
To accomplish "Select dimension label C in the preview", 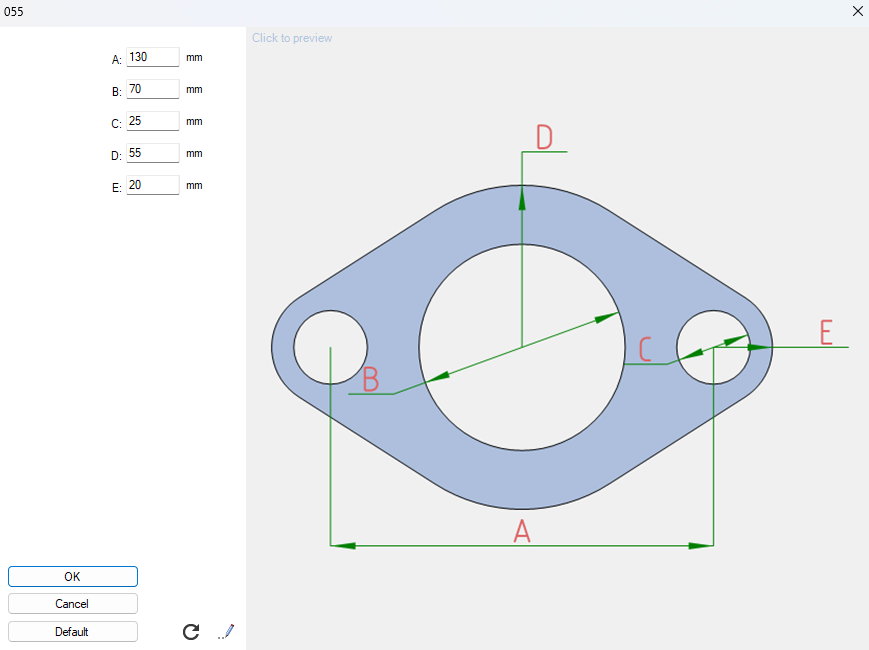I will click(645, 350).
